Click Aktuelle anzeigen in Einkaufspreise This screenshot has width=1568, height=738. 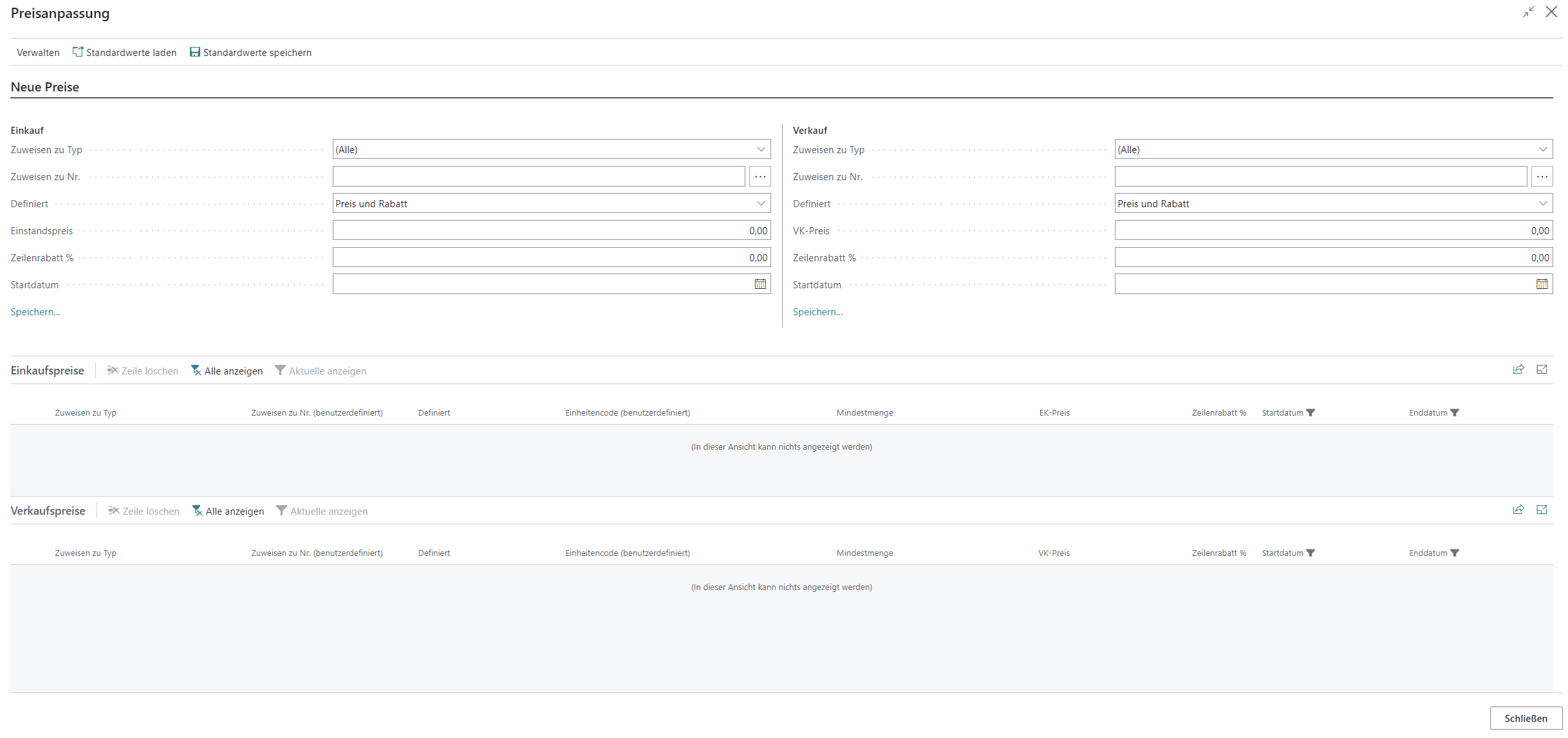[x=321, y=371]
